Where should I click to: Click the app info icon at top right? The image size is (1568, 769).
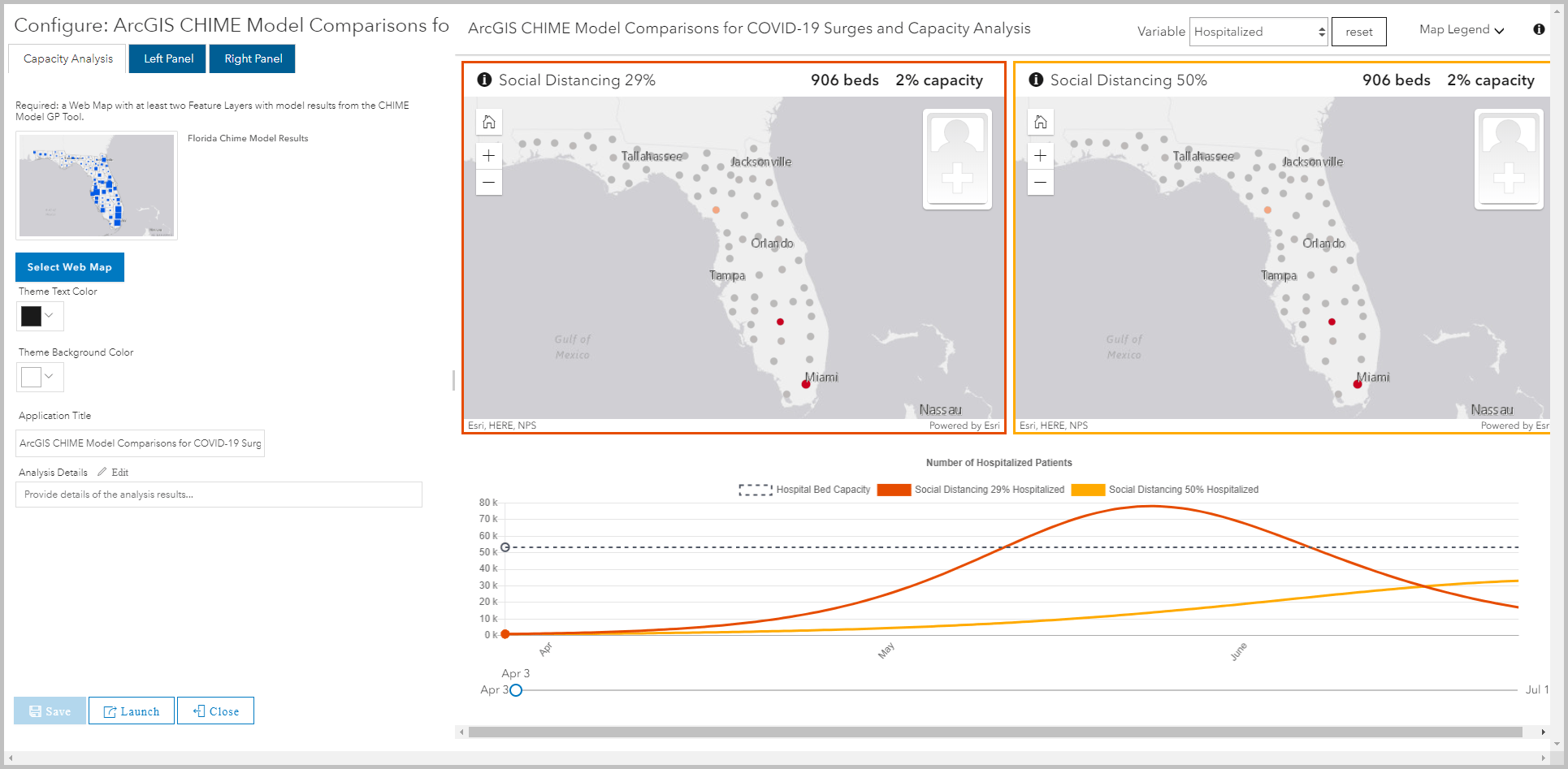coord(1539,29)
